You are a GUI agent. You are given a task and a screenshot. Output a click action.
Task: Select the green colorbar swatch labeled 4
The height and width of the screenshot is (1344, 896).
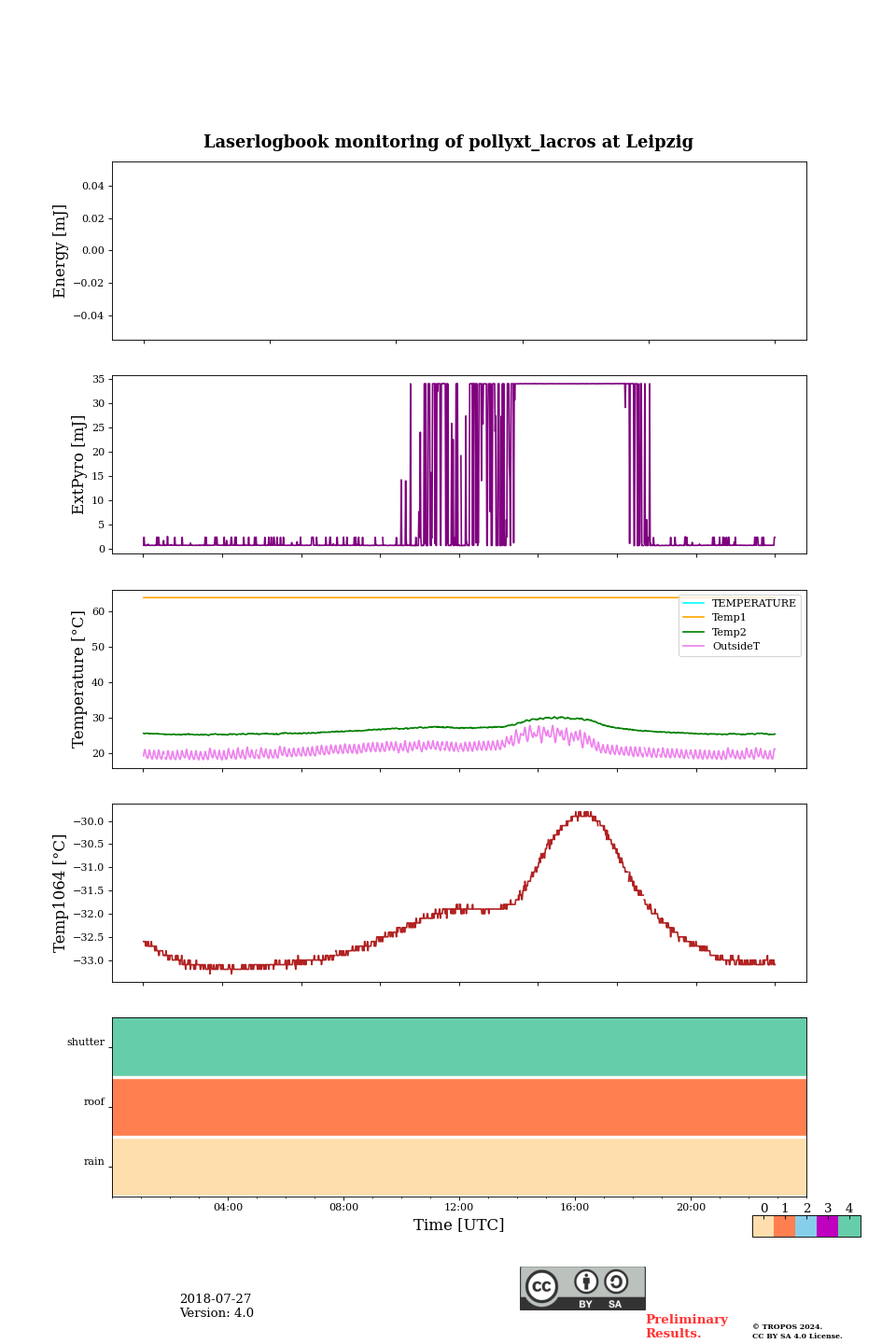pos(849,1226)
